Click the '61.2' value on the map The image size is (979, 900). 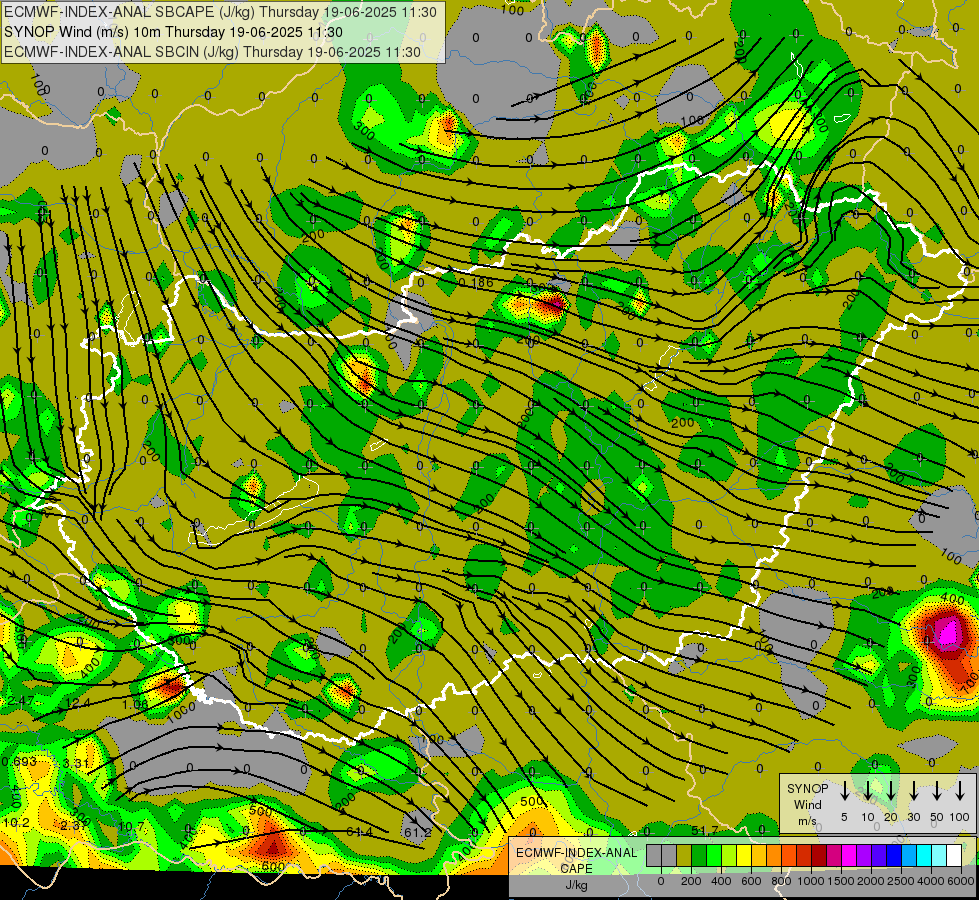point(417,833)
